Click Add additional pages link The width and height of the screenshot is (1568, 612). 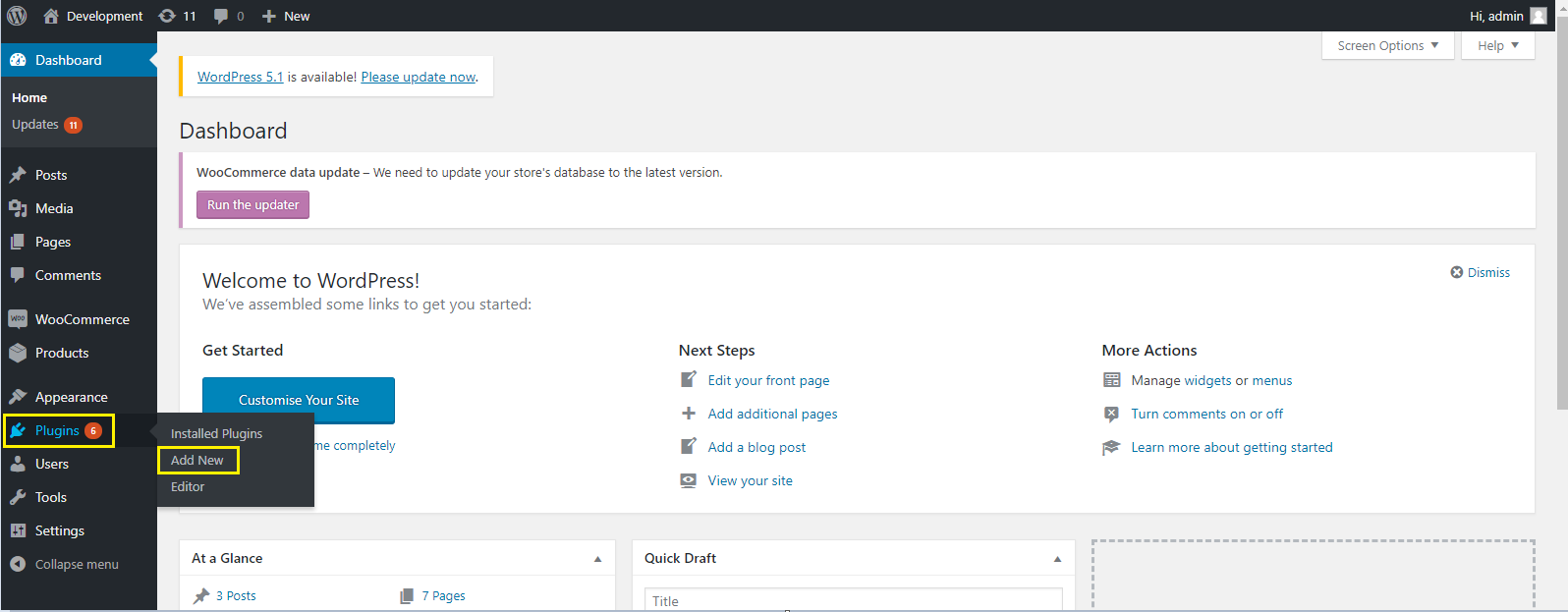click(x=772, y=414)
